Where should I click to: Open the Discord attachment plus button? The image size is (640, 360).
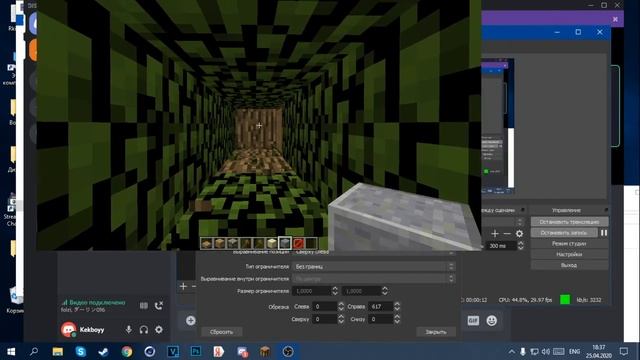point(191,320)
